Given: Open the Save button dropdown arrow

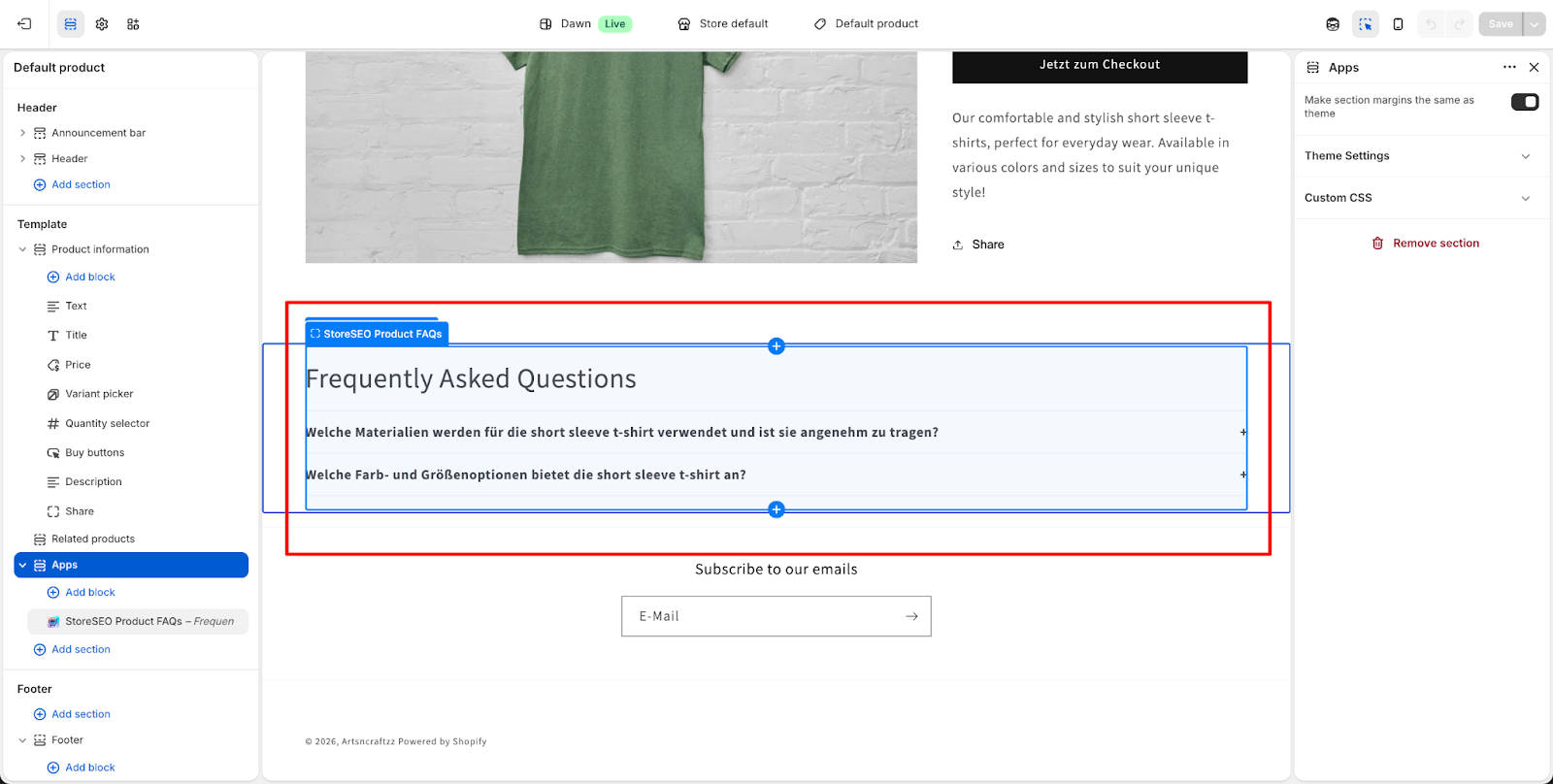Looking at the screenshot, I should tap(1535, 23).
